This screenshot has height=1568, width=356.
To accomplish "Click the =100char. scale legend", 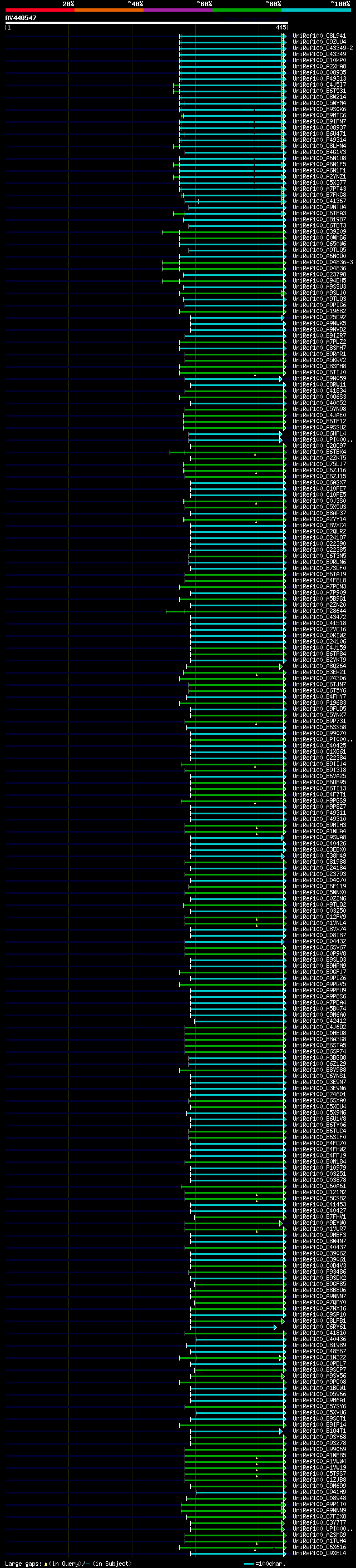I will pyautogui.click(x=265, y=1564).
